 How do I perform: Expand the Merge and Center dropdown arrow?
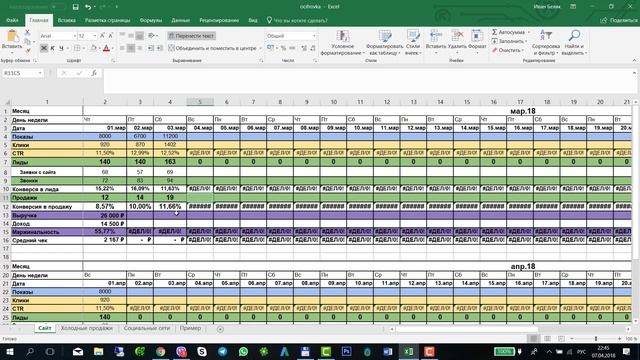(x=260, y=48)
